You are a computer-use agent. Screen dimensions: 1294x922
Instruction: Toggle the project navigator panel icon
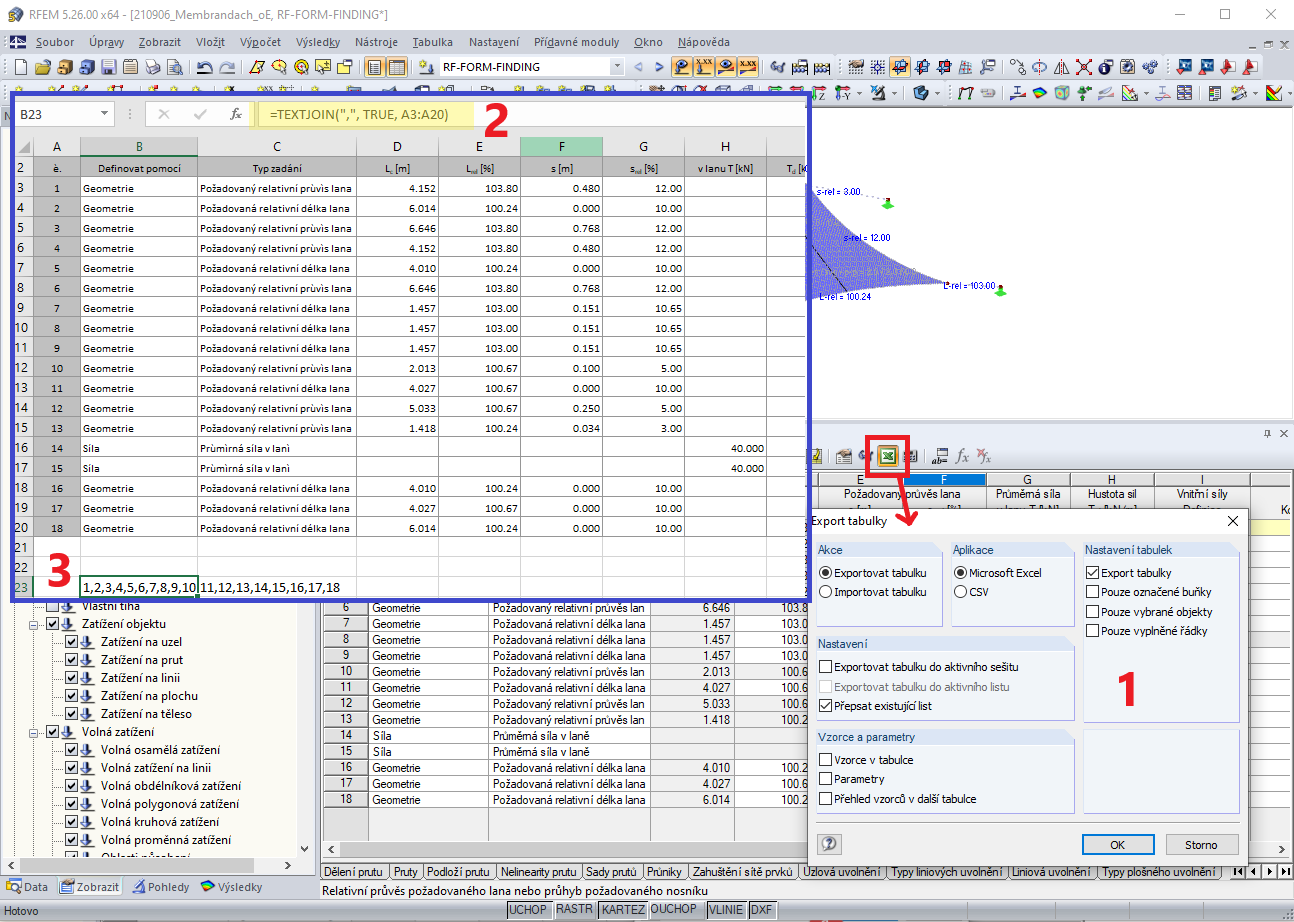pos(375,67)
